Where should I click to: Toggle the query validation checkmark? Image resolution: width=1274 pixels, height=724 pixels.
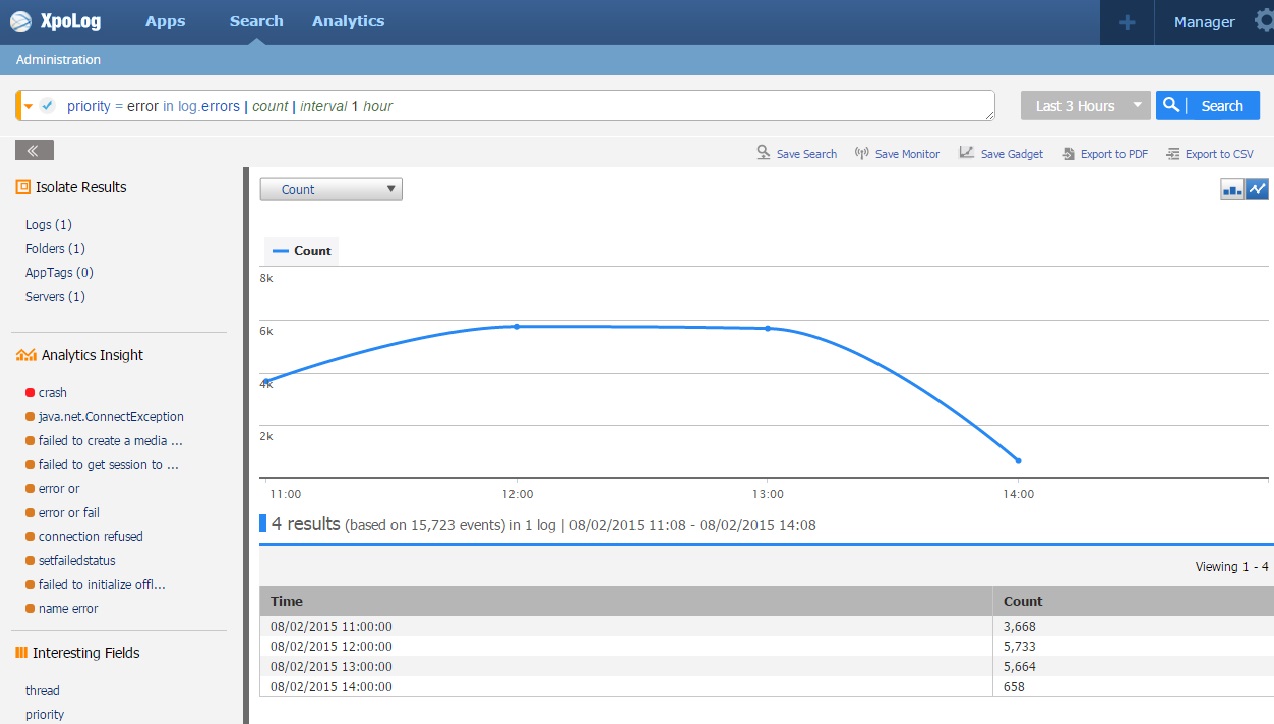[47, 106]
